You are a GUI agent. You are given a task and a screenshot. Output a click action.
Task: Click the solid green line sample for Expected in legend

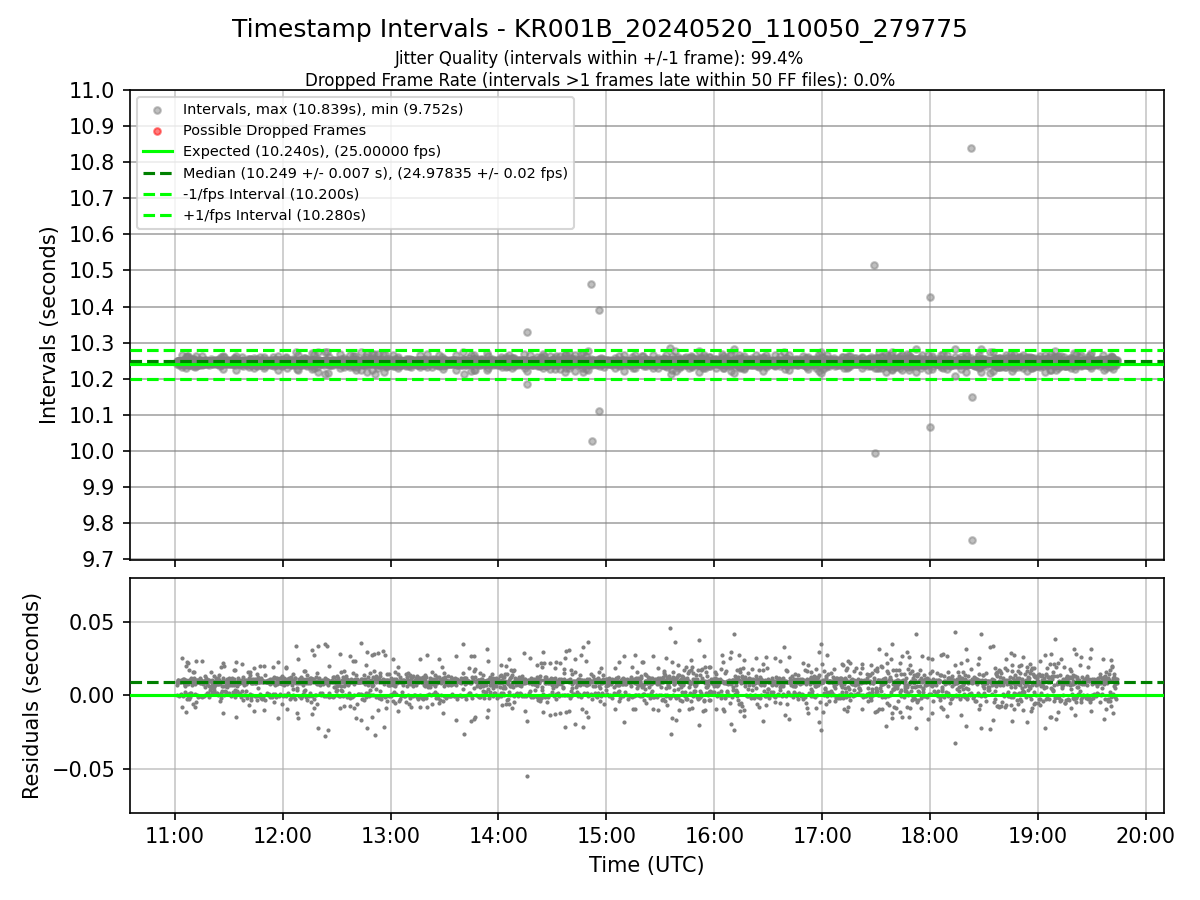pos(158,152)
